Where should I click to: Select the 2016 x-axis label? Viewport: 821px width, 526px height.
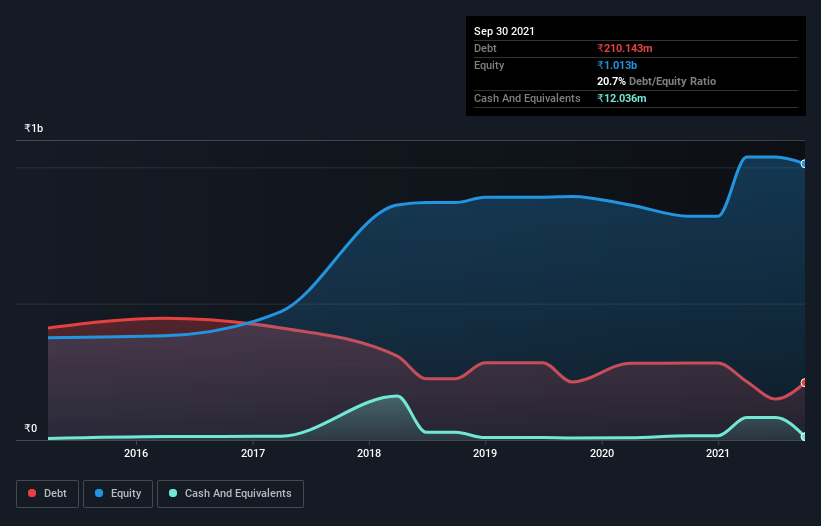pyautogui.click(x=136, y=453)
